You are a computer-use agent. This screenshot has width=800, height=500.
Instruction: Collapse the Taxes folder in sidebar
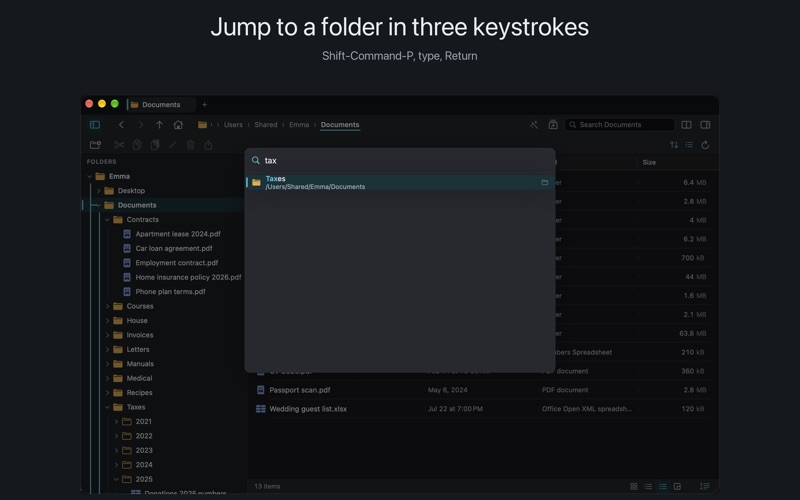coord(108,407)
